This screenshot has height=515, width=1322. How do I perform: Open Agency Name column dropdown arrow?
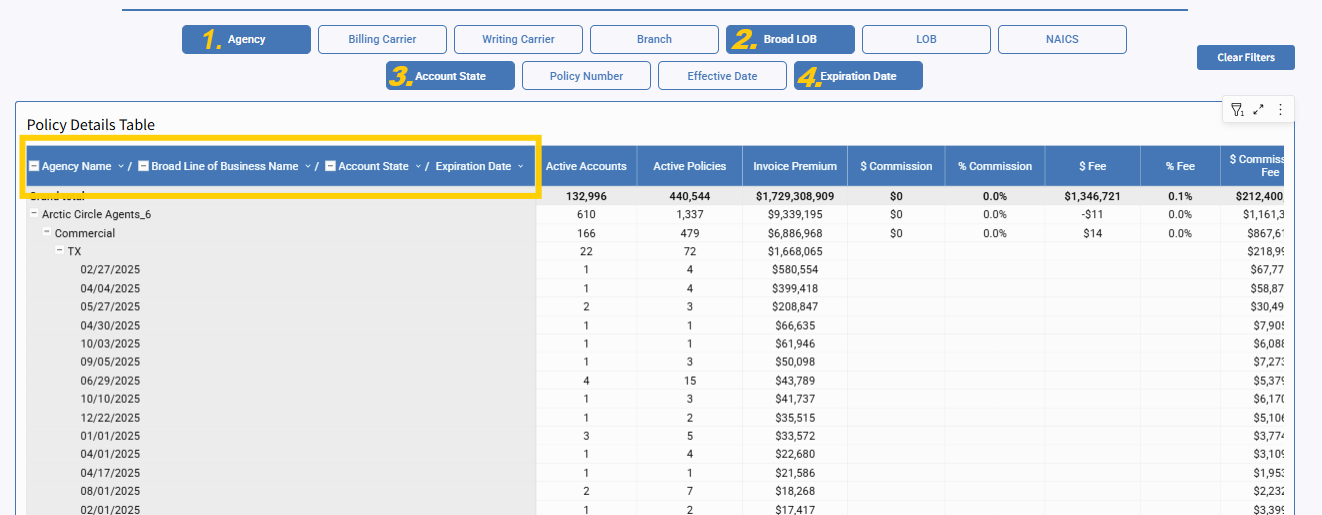(x=121, y=166)
